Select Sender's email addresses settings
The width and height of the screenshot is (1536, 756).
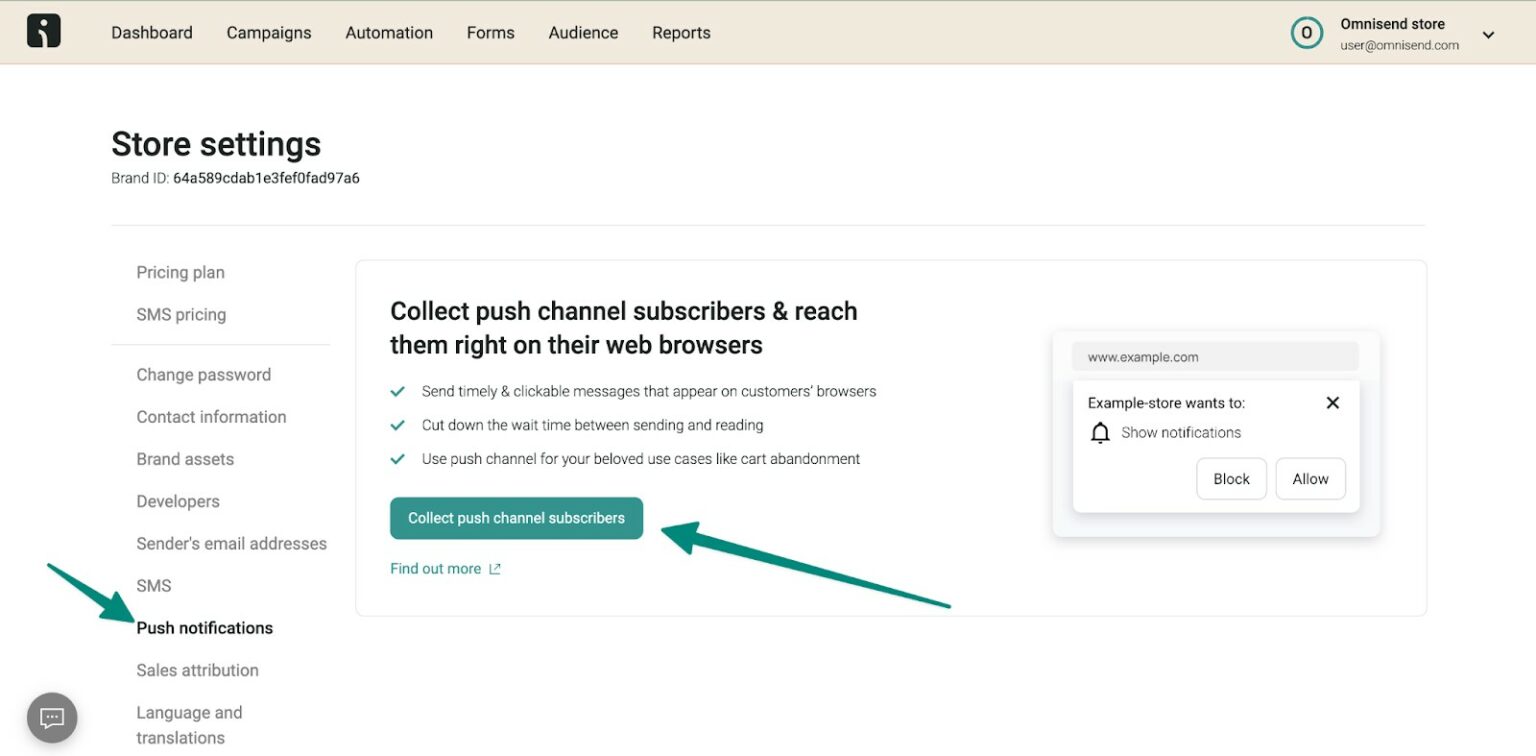[x=231, y=543]
